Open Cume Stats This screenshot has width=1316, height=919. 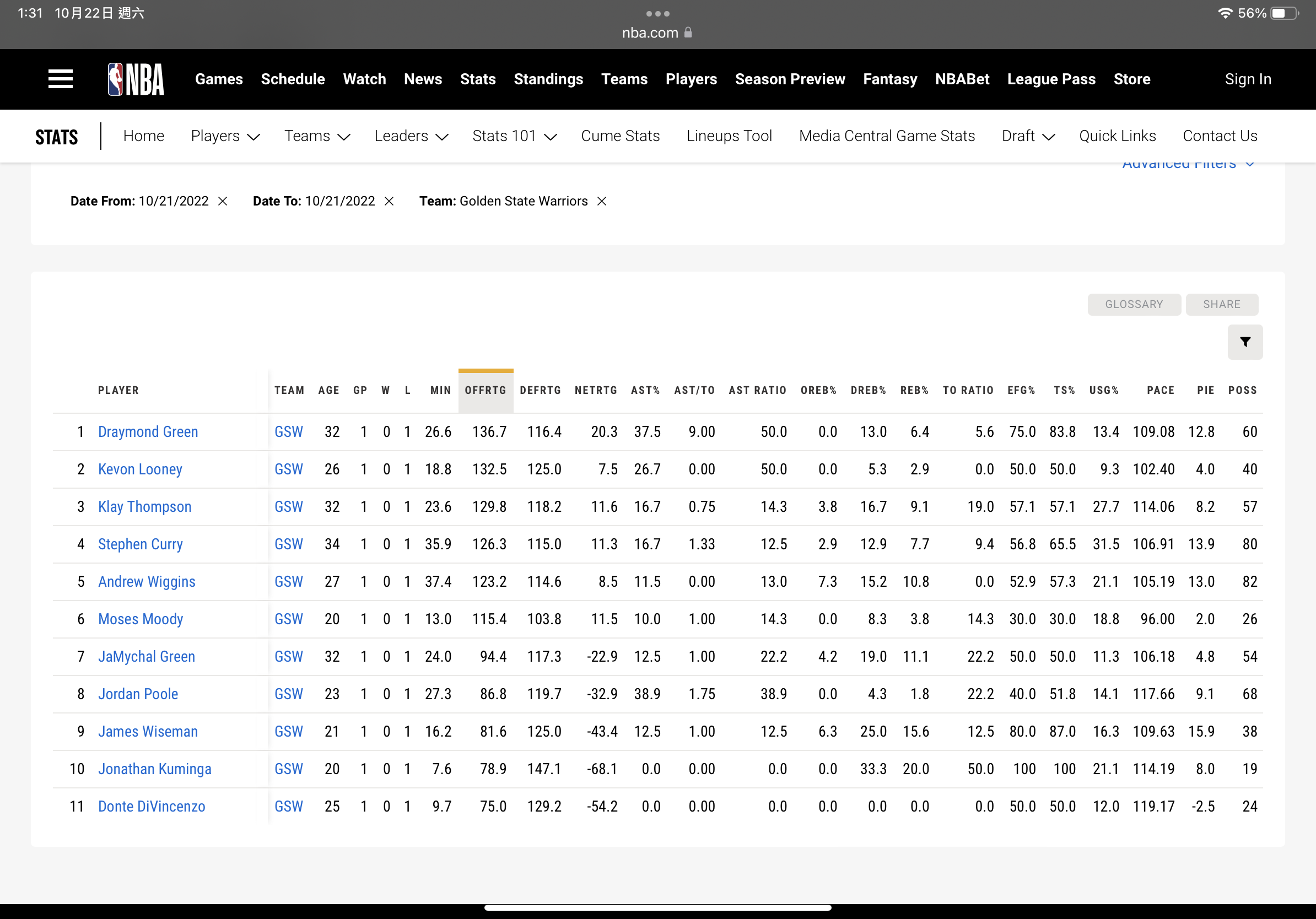pyautogui.click(x=620, y=136)
